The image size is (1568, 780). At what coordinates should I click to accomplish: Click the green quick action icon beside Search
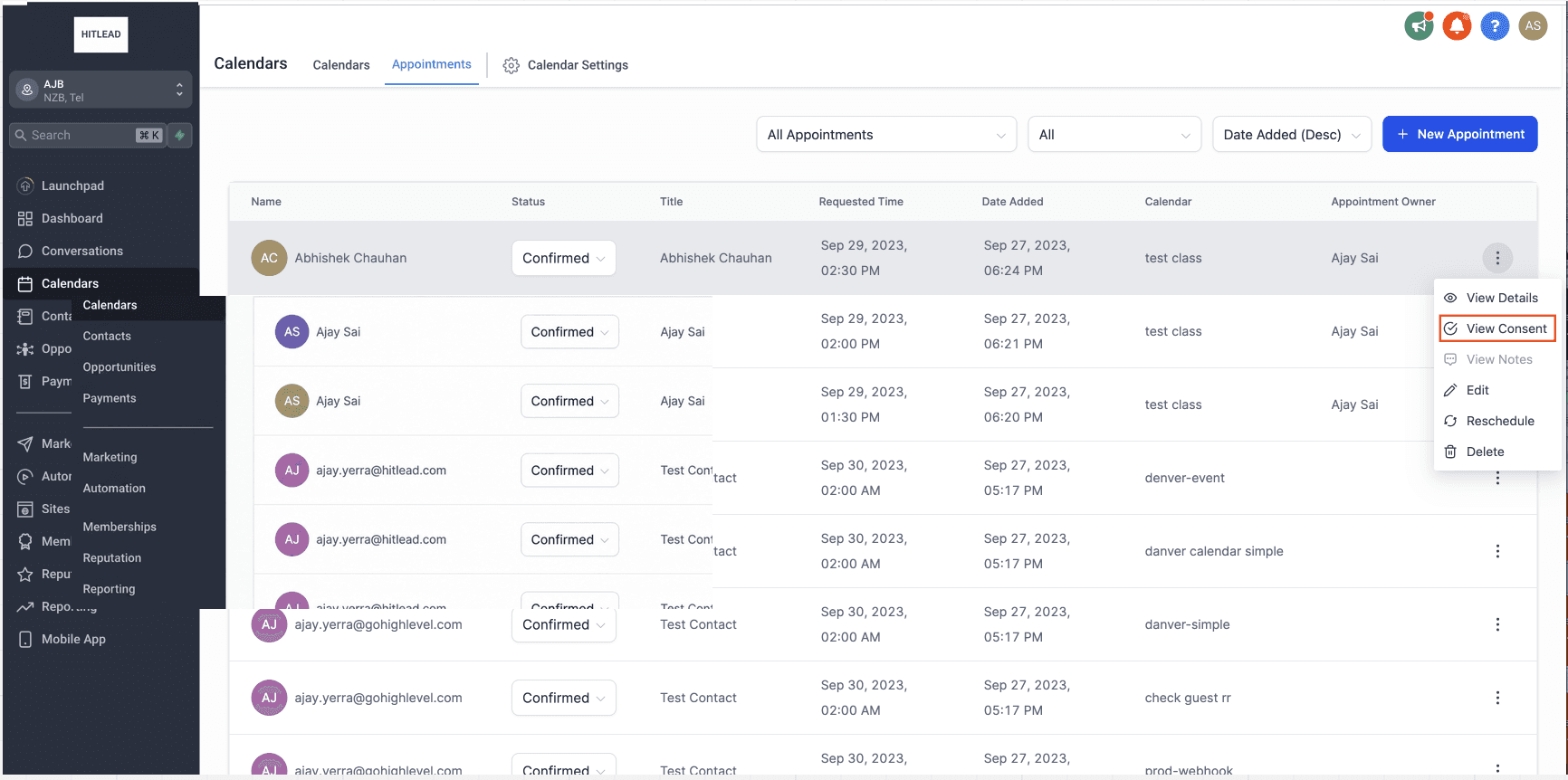pos(180,135)
